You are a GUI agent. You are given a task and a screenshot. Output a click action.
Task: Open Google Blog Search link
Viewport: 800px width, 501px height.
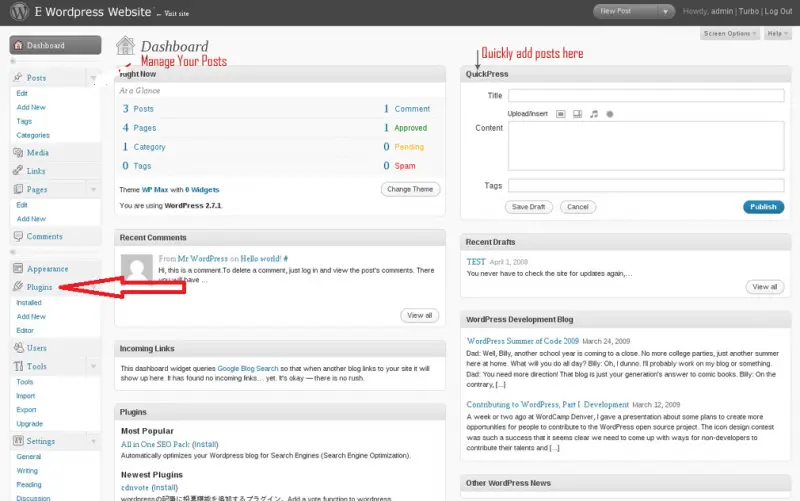(248, 368)
